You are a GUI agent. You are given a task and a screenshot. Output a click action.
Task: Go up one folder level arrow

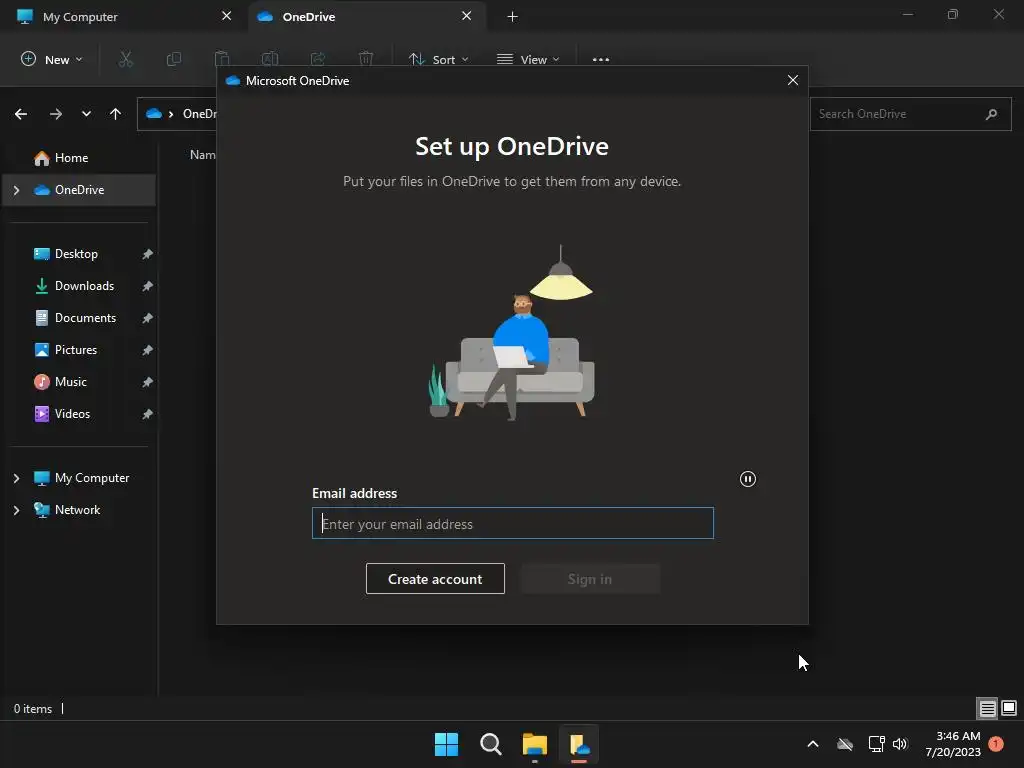click(x=116, y=114)
